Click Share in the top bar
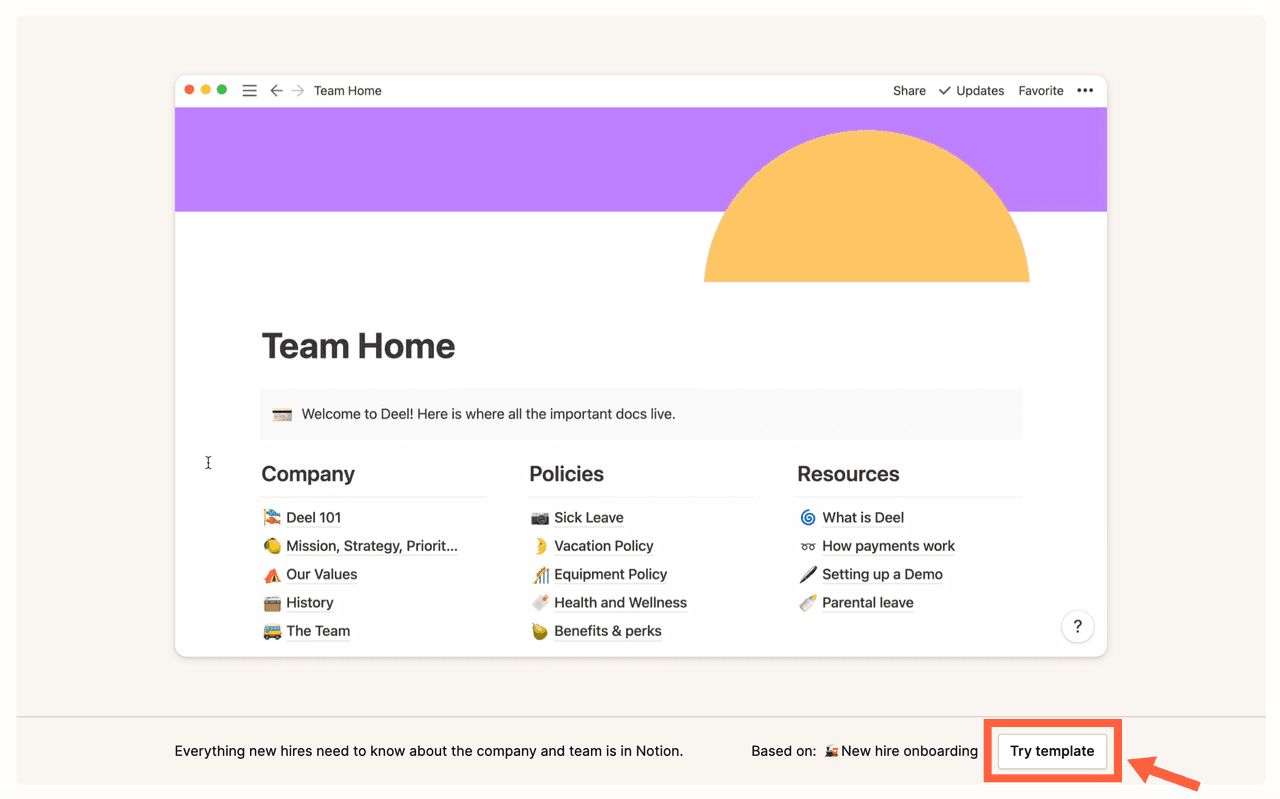1280x799 pixels. [908, 90]
